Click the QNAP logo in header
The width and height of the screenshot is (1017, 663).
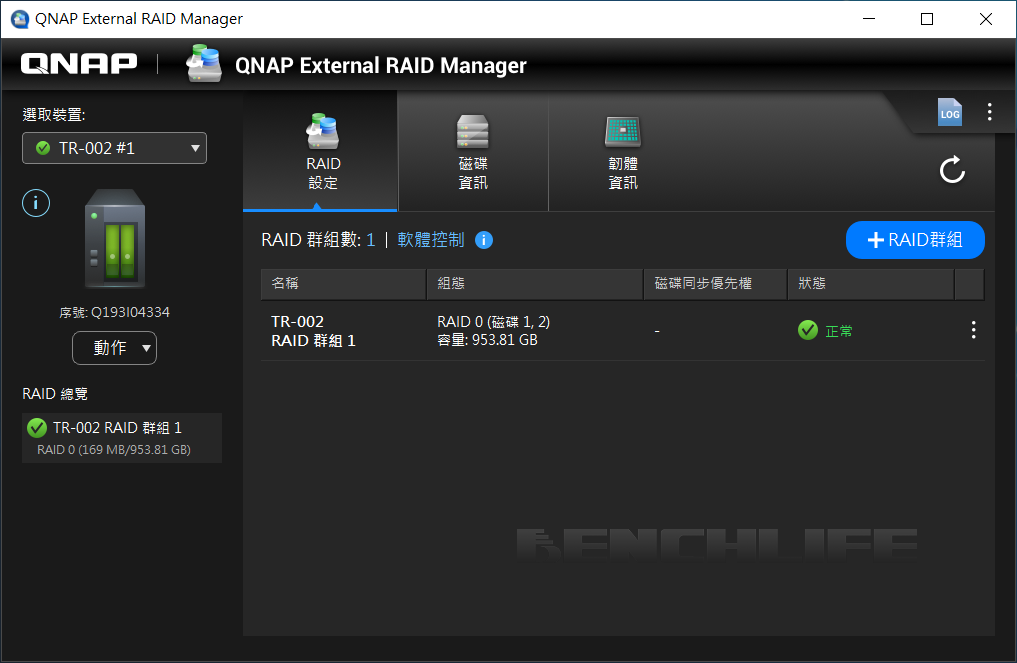79,64
